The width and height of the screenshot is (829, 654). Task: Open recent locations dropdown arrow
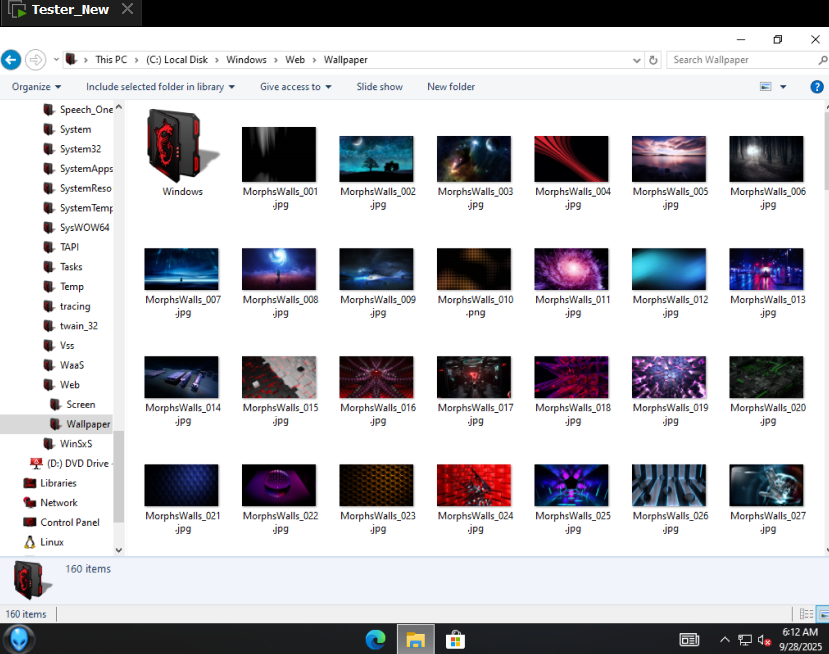(x=56, y=60)
